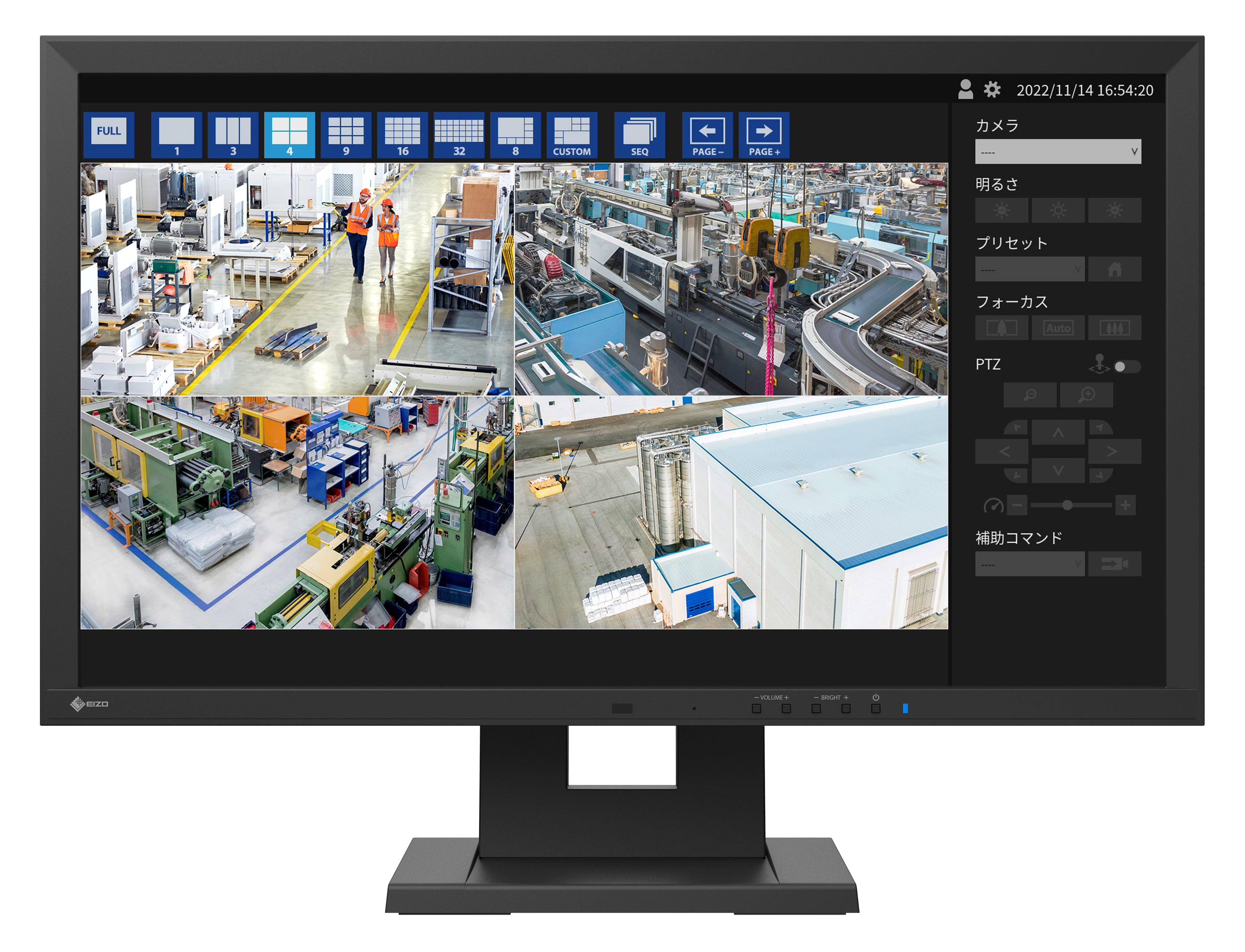
Task: Select the 3-screen layout
Action: [233, 135]
